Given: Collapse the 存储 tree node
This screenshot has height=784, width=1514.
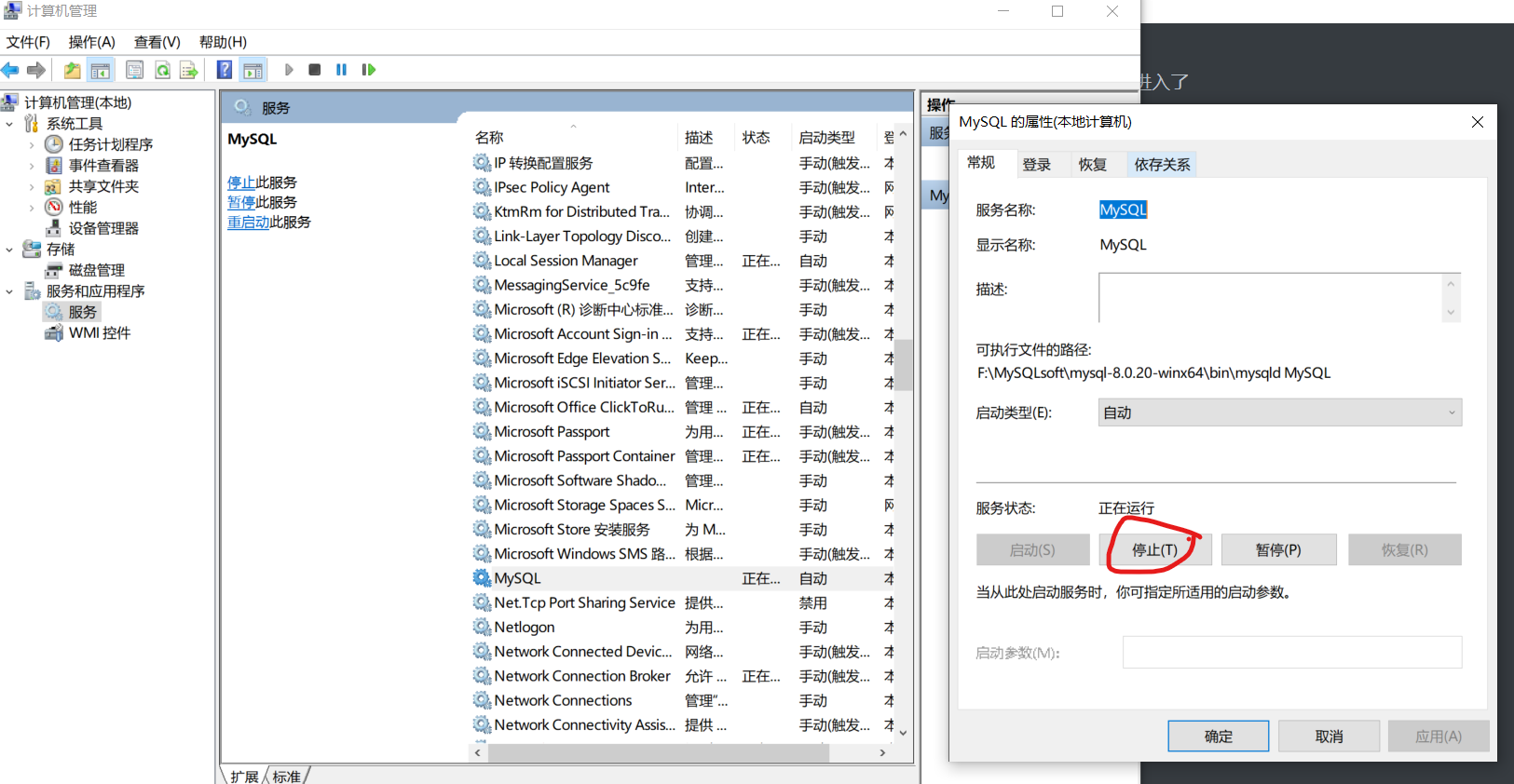Looking at the screenshot, I should point(9,250).
